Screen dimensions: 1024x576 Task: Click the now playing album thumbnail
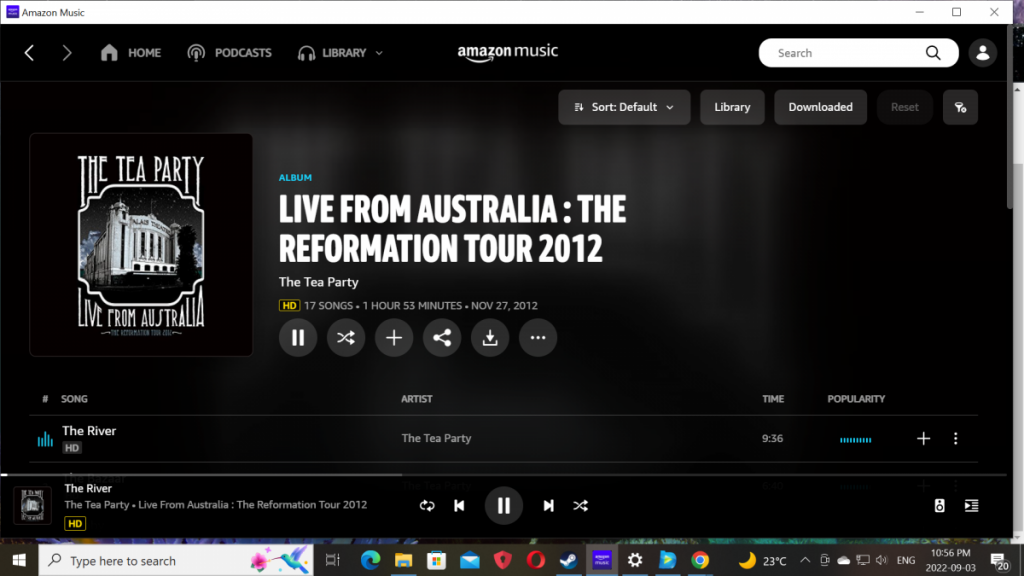[33, 505]
